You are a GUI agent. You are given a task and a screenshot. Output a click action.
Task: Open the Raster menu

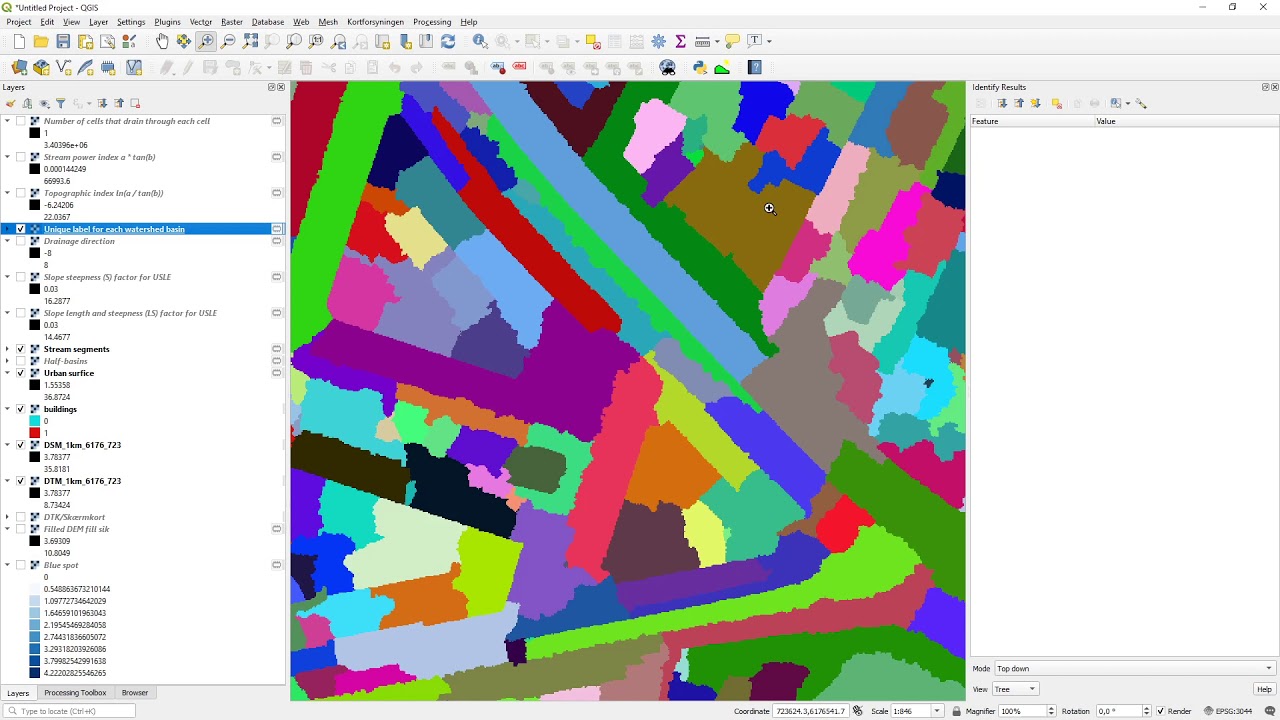[x=232, y=22]
